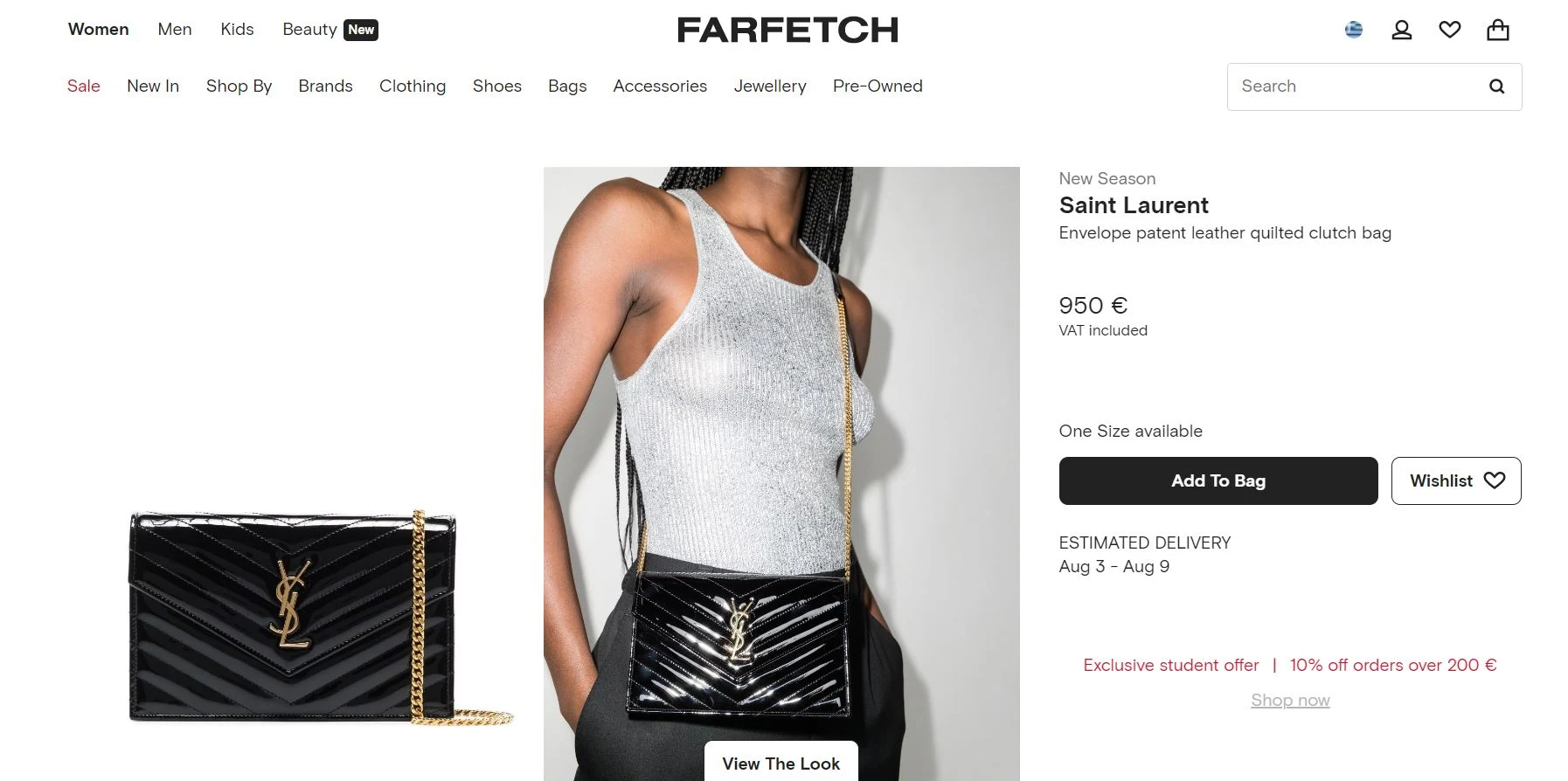Screen dimensions: 1568x781
Task: Open the Sale menu item
Action: tap(84, 86)
